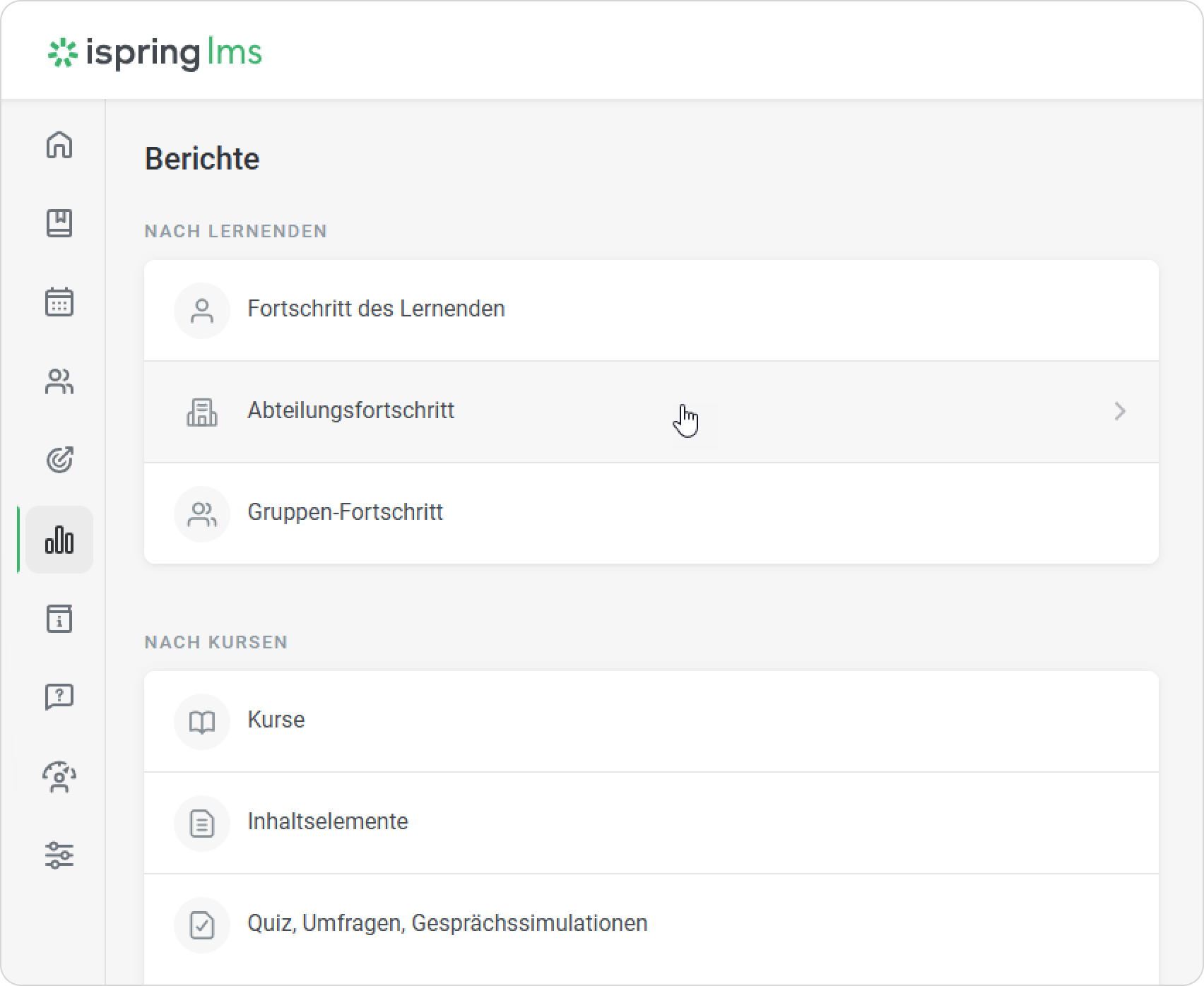Select the reports bar chart icon
This screenshot has width=1204, height=986.
pyautogui.click(x=59, y=540)
